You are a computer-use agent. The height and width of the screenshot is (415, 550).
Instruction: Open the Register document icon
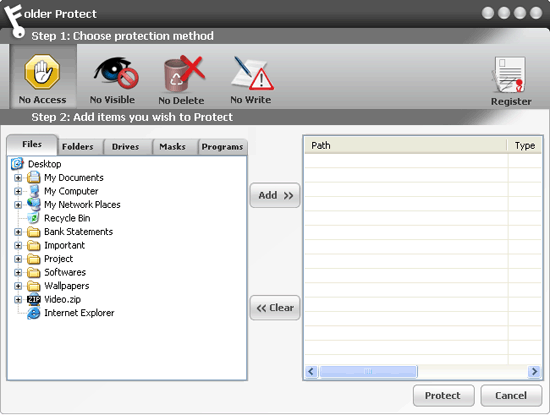coord(509,75)
